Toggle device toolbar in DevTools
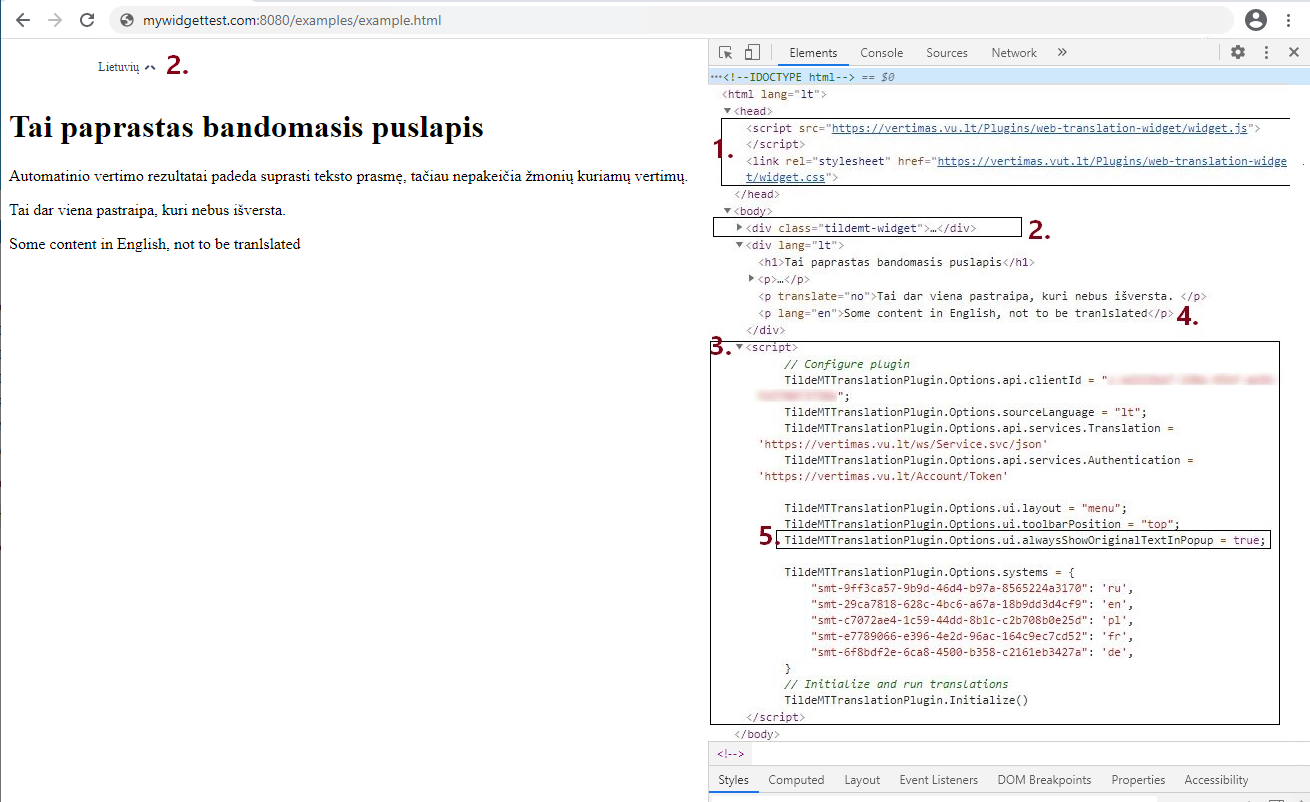 click(752, 53)
